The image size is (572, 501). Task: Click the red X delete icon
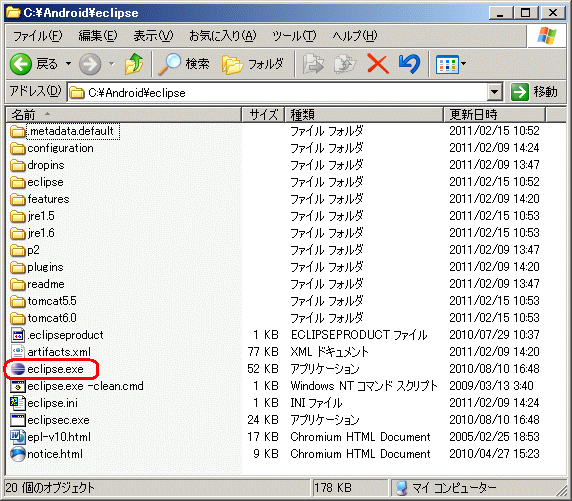point(378,64)
